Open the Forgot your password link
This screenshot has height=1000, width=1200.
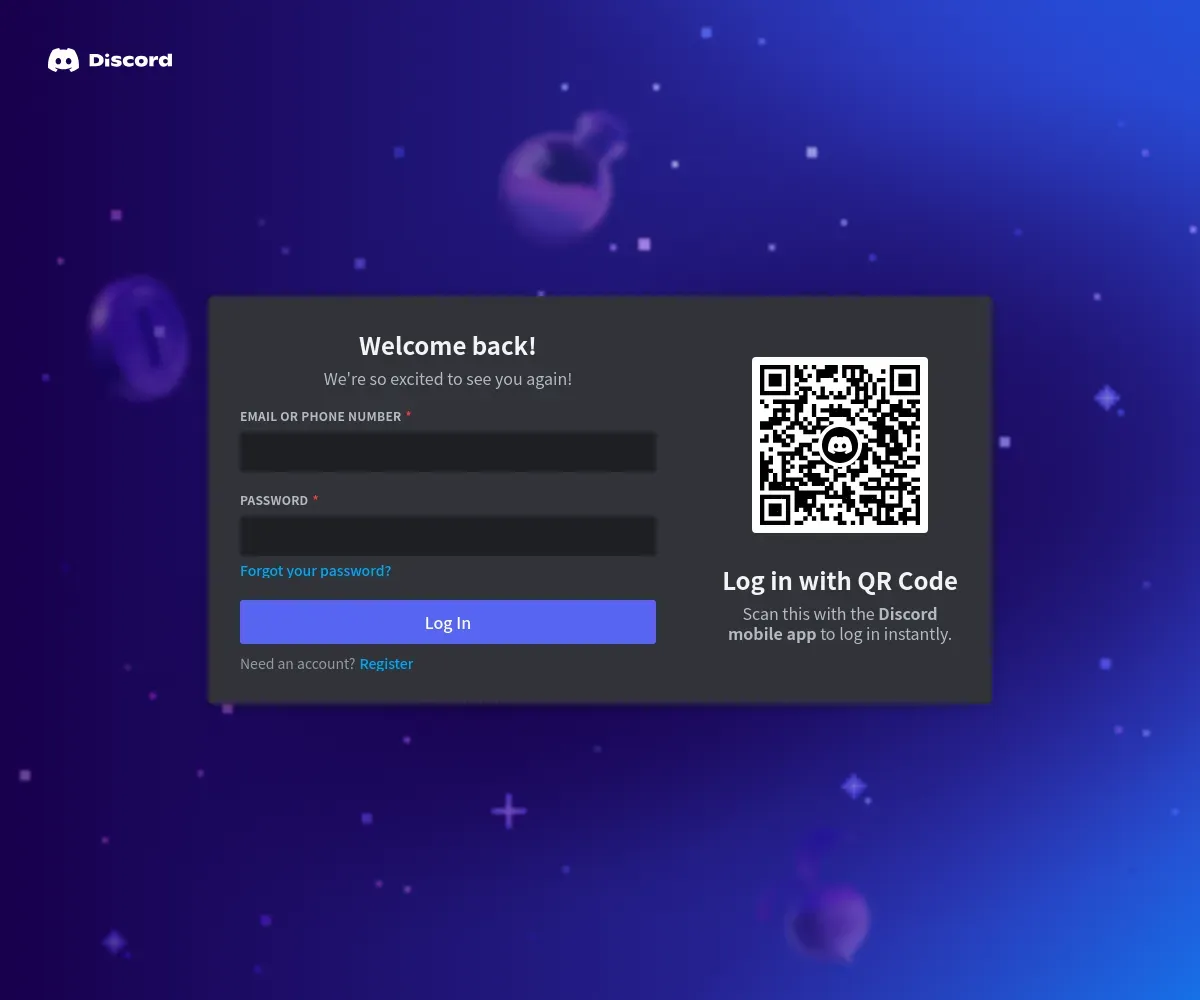[316, 571]
